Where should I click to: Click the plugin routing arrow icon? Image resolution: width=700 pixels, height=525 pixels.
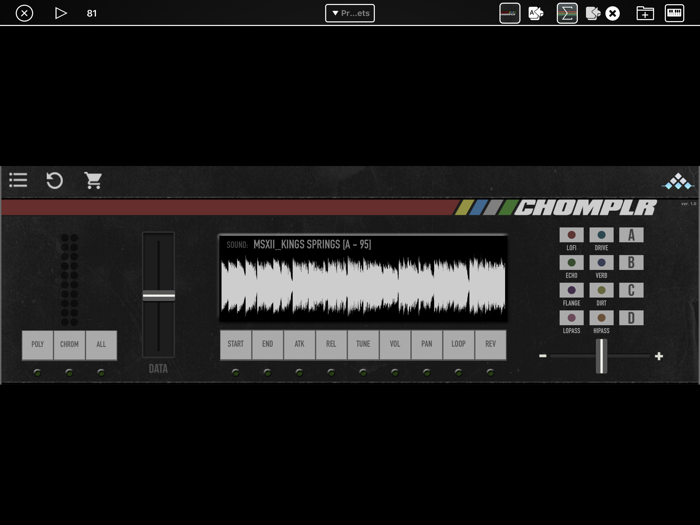click(x=593, y=13)
